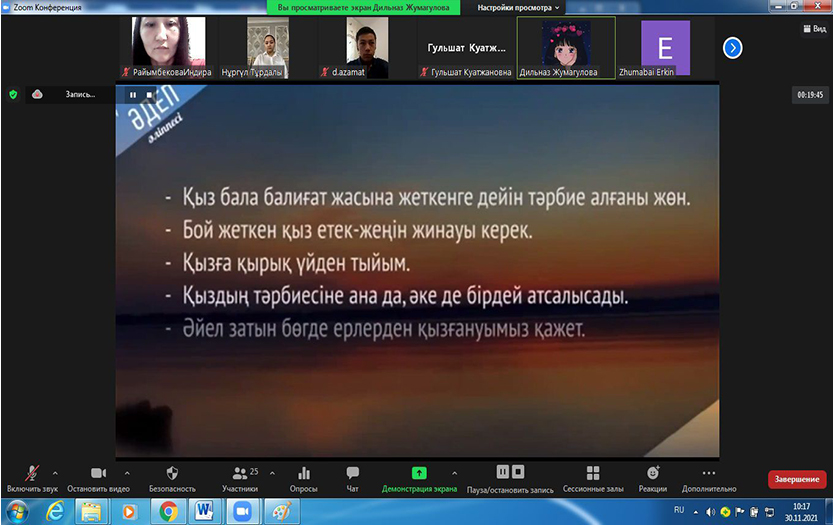Open the Опросы polls icon
The height and width of the screenshot is (525, 833).
(x=303, y=473)
